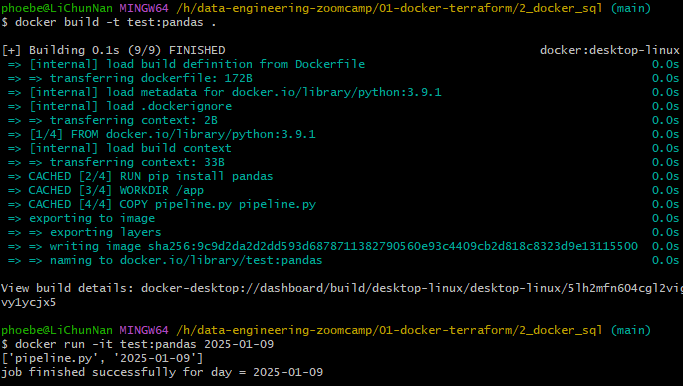Click the 'CACHED [3/4] WORKDIR /app' line
The height and width of the screenshot is (386, 683).
(106, 190)
